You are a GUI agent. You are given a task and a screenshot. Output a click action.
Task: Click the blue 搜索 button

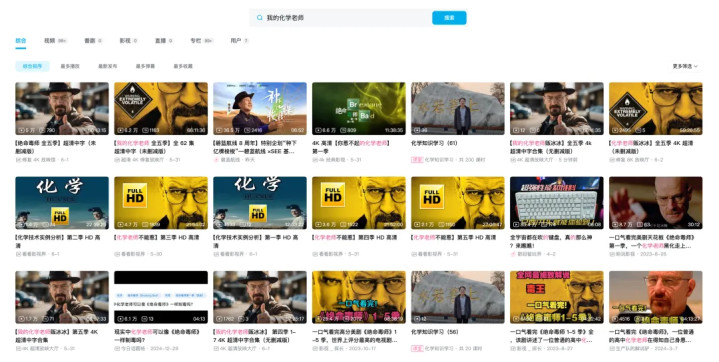coord(449,18)
